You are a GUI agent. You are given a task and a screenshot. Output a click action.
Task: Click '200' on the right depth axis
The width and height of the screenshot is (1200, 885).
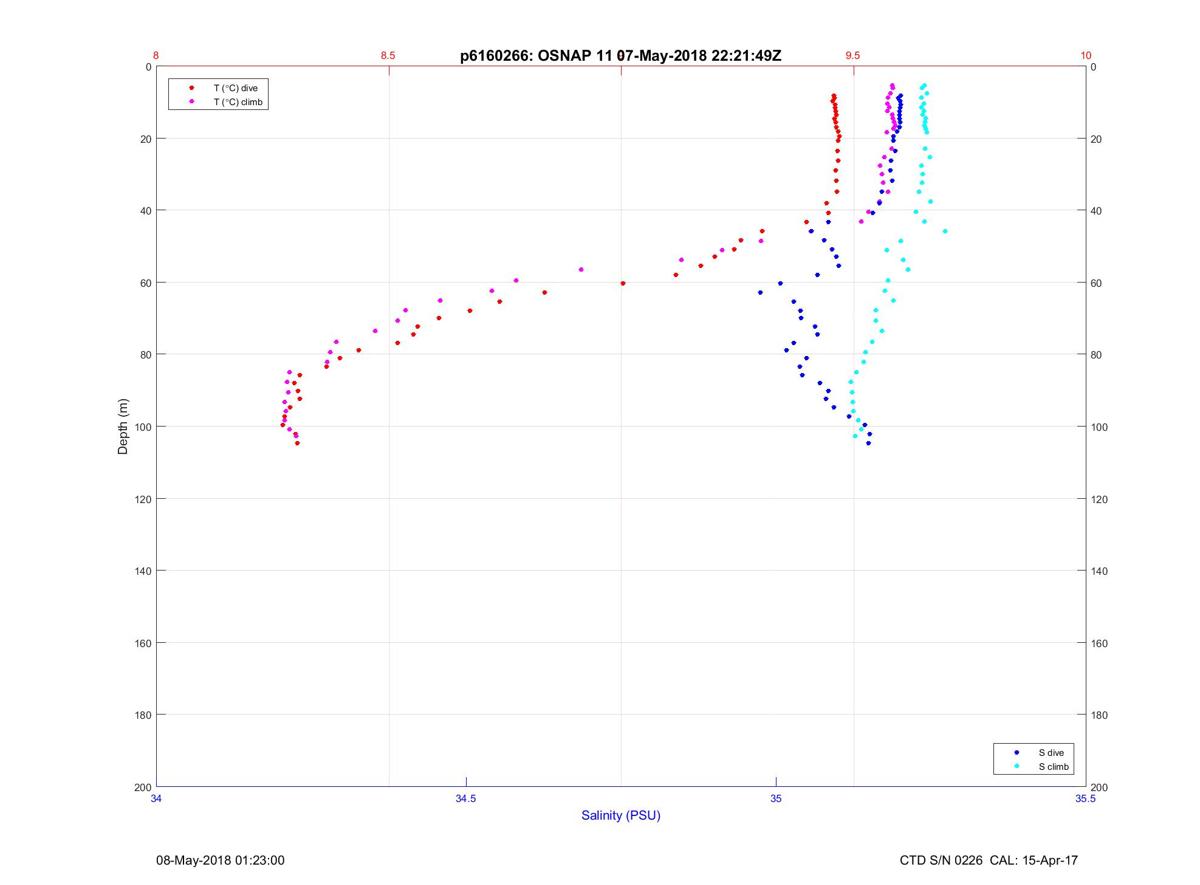(1101, 787)
